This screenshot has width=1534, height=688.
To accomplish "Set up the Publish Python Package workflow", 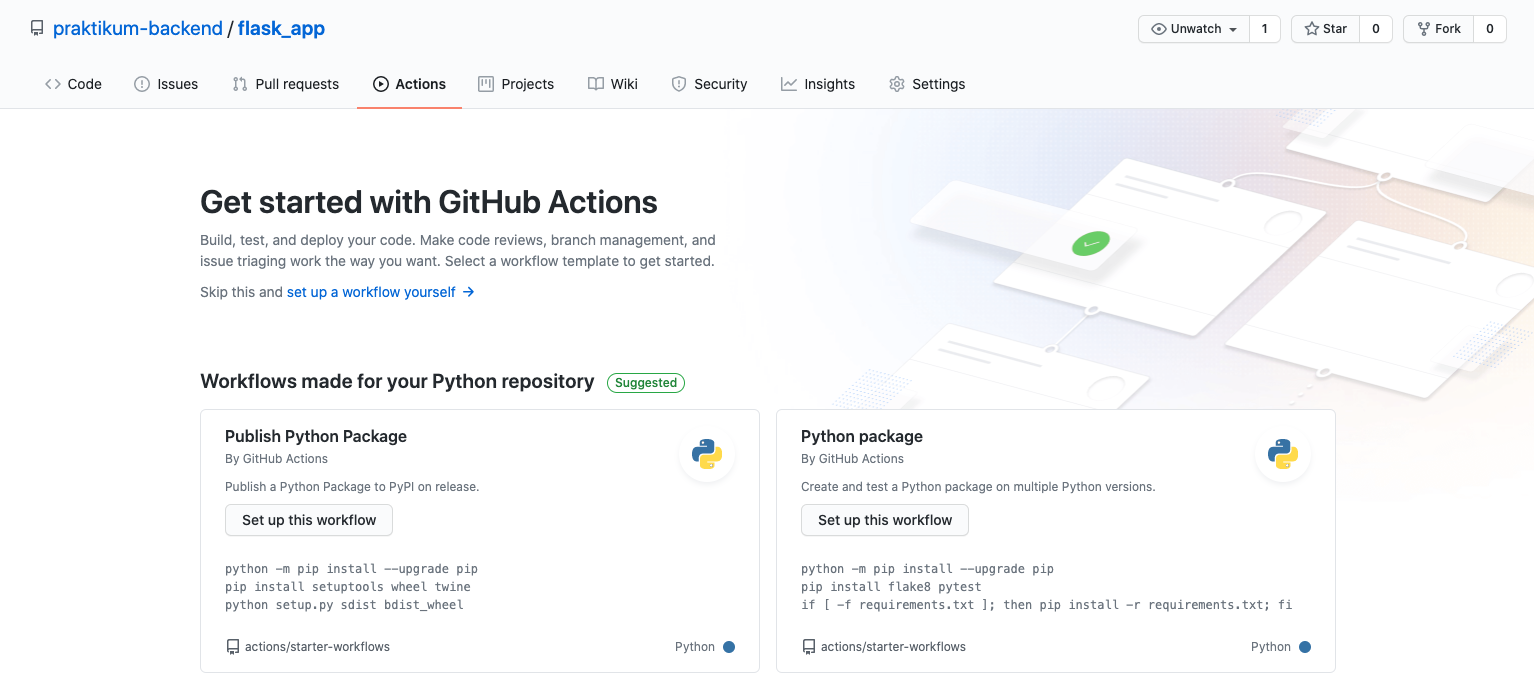I will pos(309,520).
